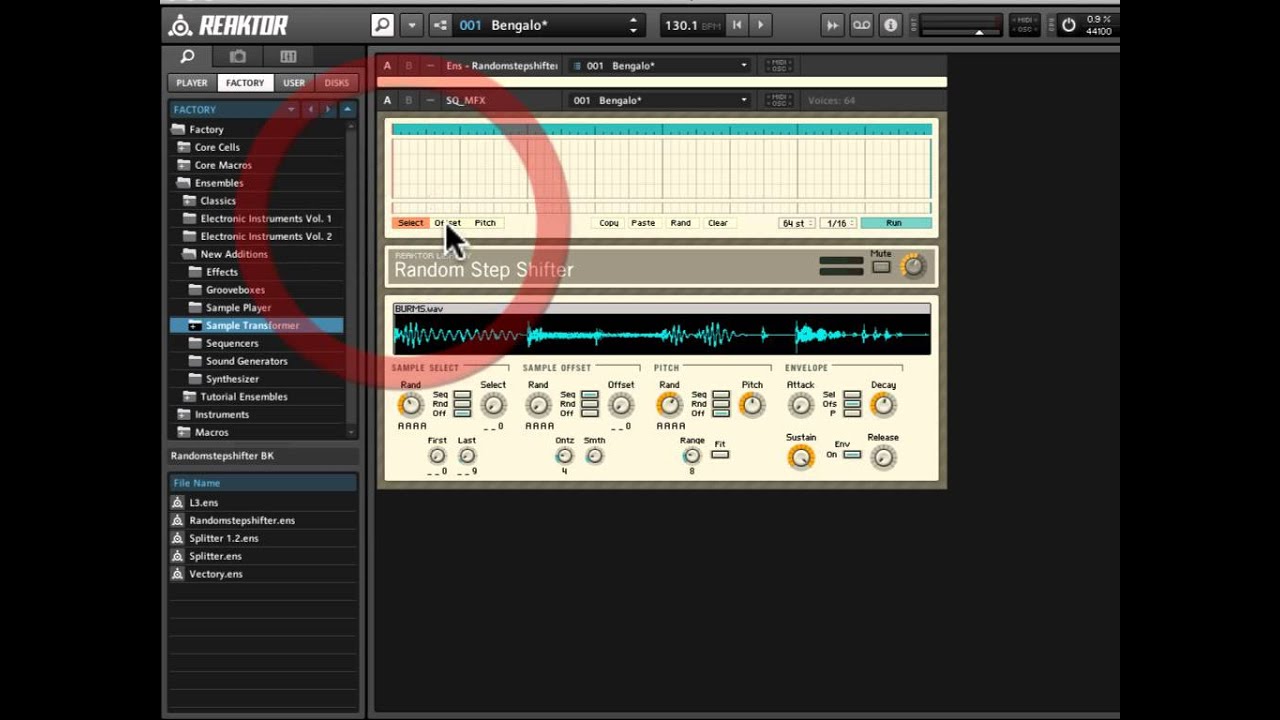Screen dimensions: 1280x720
Task: Go forward with the browser right arrow
Action: point(327,109)
